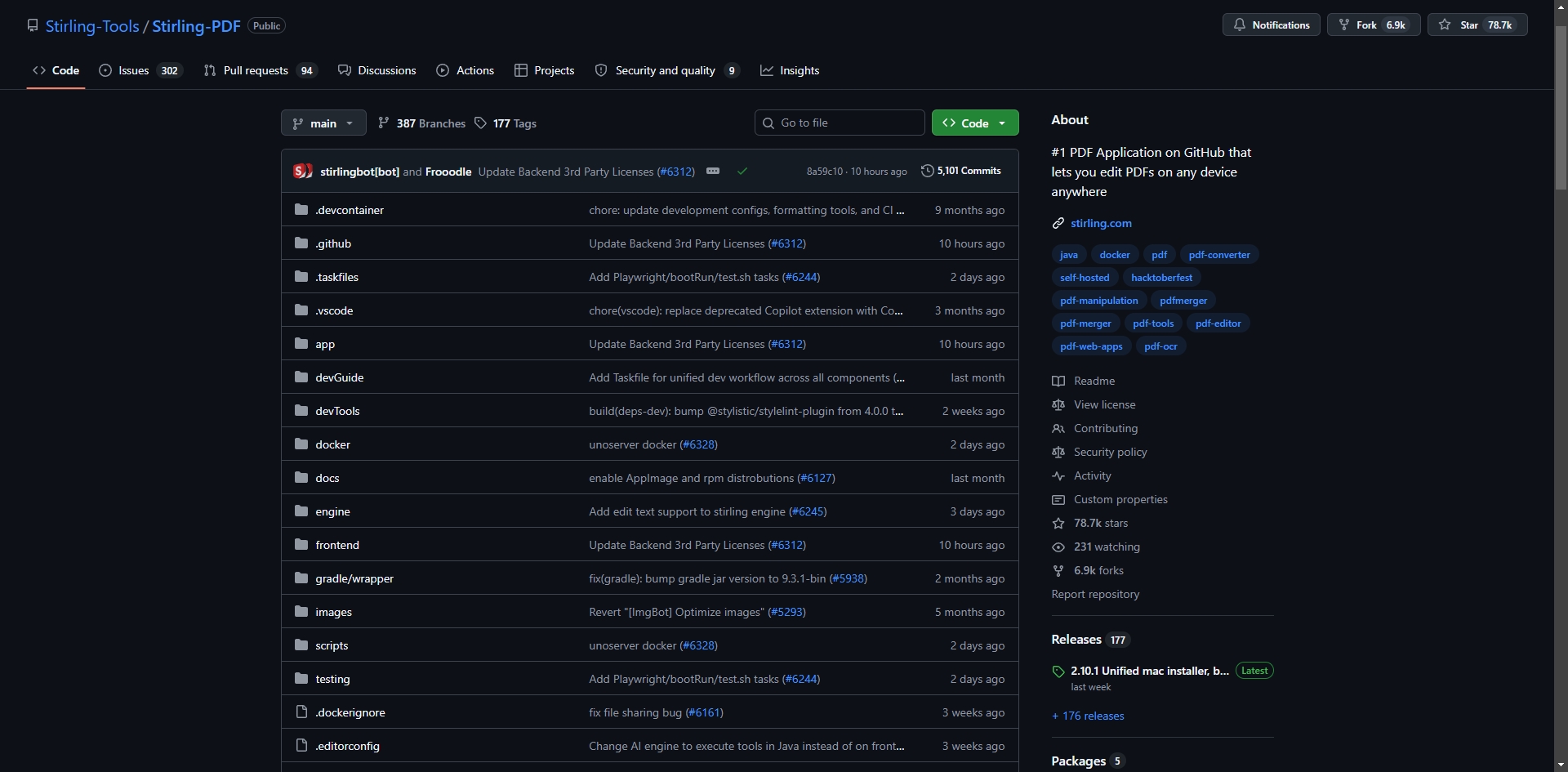Screen dimensions: 1568x772
Task: Follow the stirling.com website link
Action: (1101, 223)
